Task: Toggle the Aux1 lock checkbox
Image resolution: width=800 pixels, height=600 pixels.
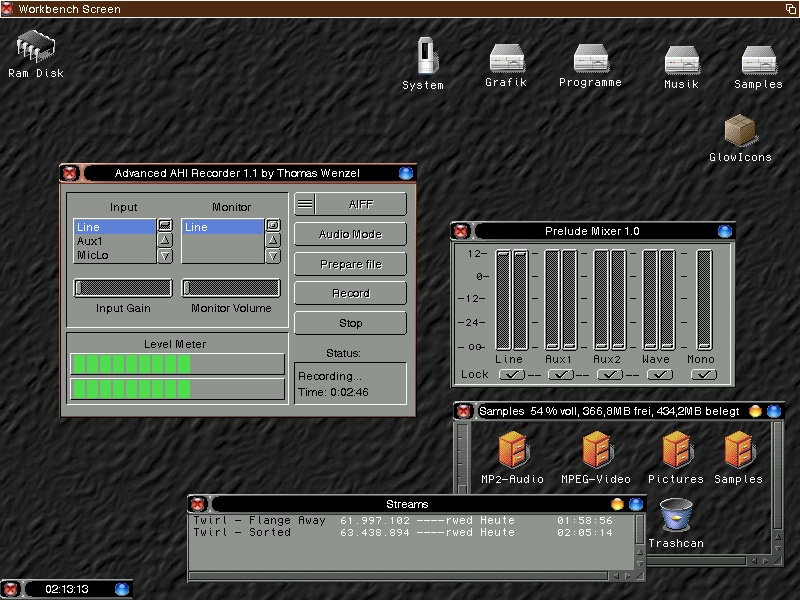Action: pos(560,374)
